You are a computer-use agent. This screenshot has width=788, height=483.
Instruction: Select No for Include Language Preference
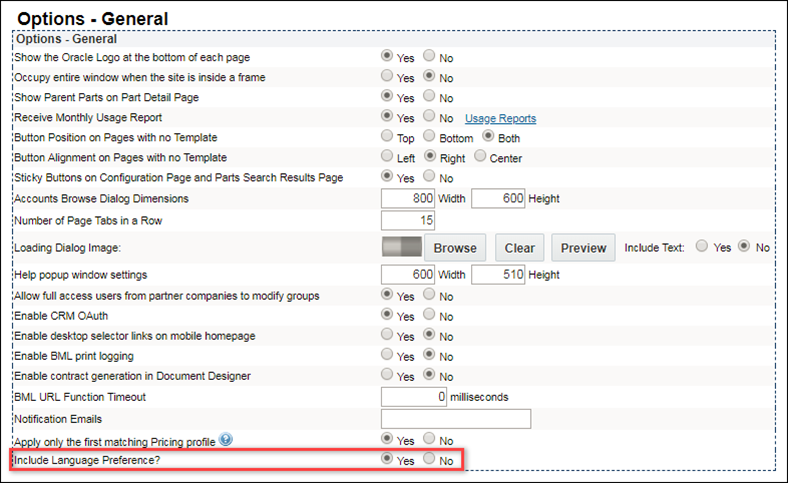430,459
